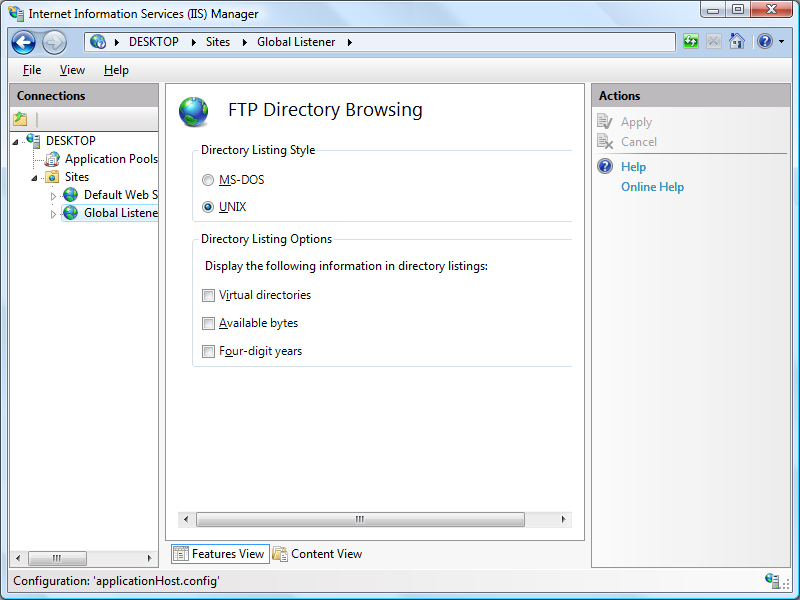Screen dimensions: 800x600
Task: Click the DESKTOP server computer icon
Action: pos(33,140)
